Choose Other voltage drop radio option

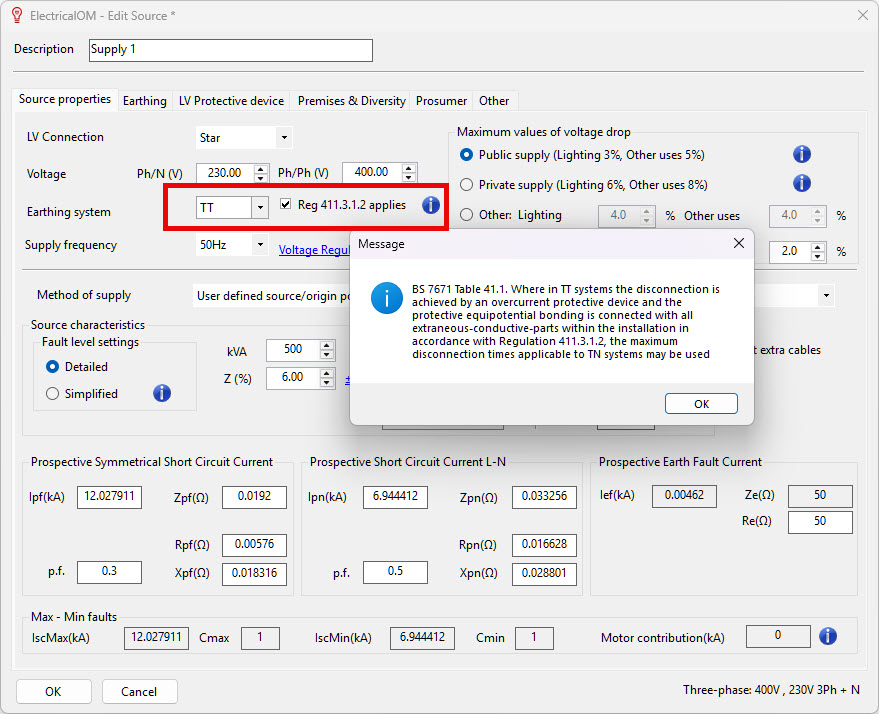tap(466, 215)
